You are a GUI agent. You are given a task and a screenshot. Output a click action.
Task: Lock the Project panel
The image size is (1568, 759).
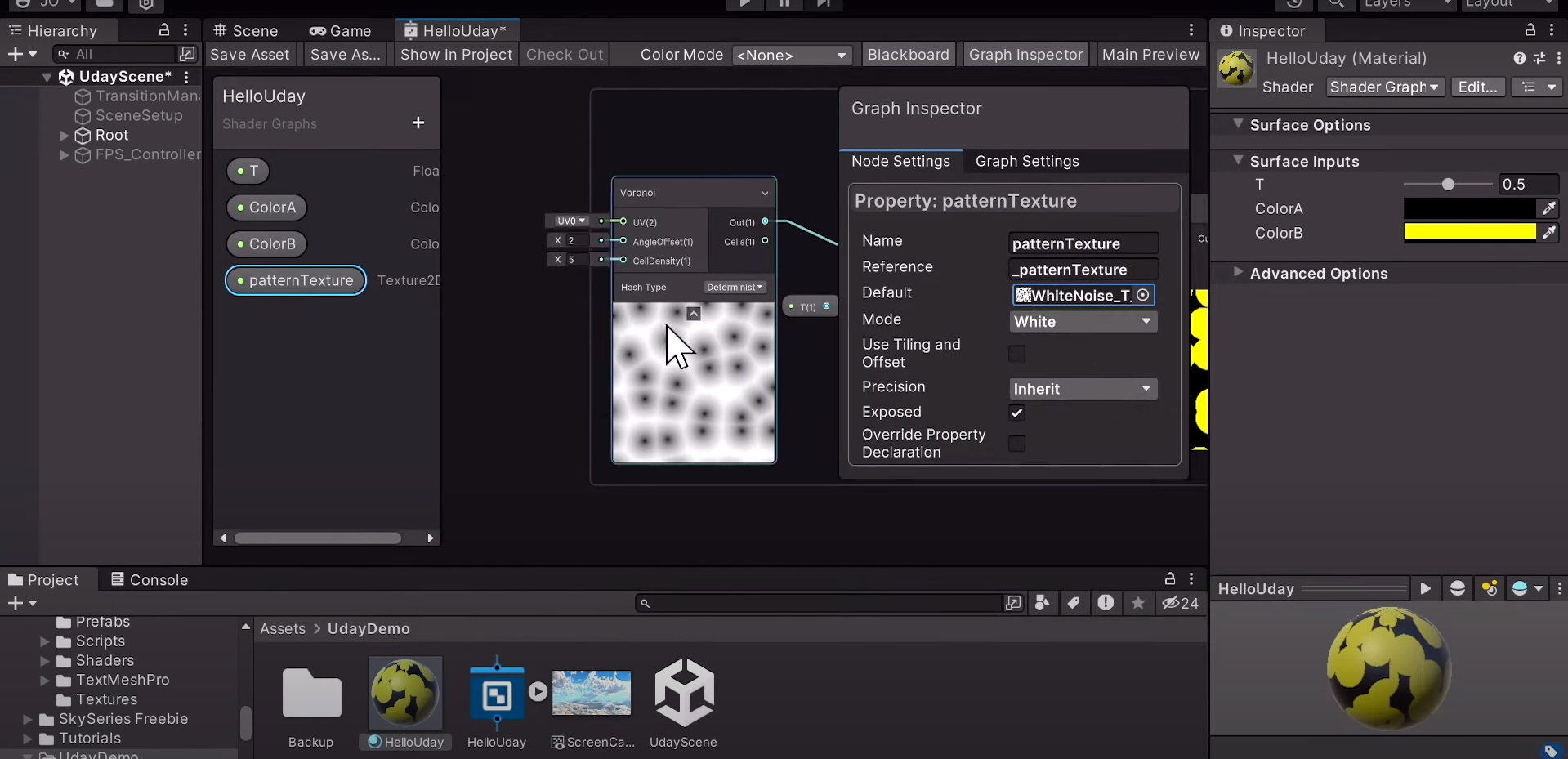coord(1170,579)
